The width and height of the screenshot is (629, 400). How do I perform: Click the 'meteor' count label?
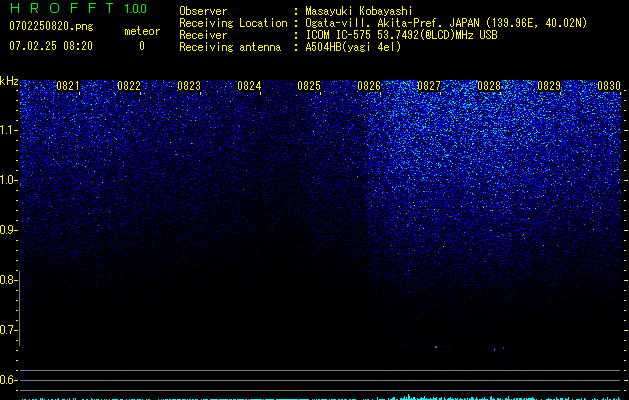pos(142,31)
